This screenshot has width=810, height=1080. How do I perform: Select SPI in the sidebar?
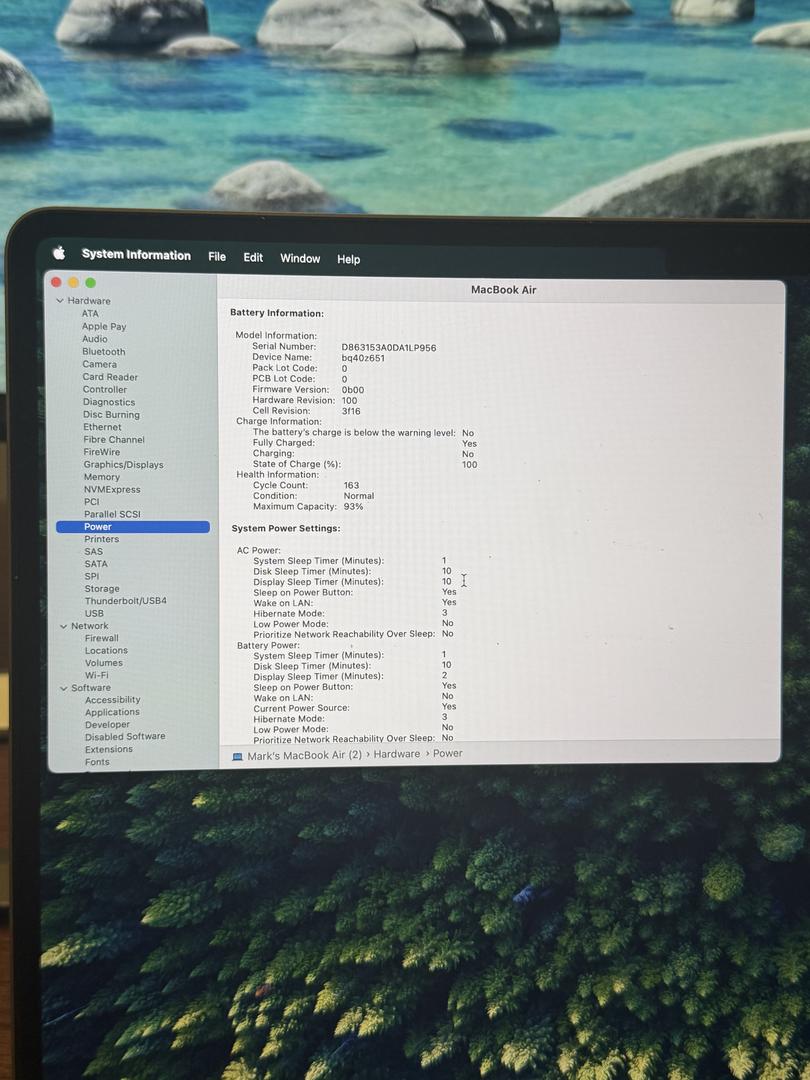[x=92, y=577]
